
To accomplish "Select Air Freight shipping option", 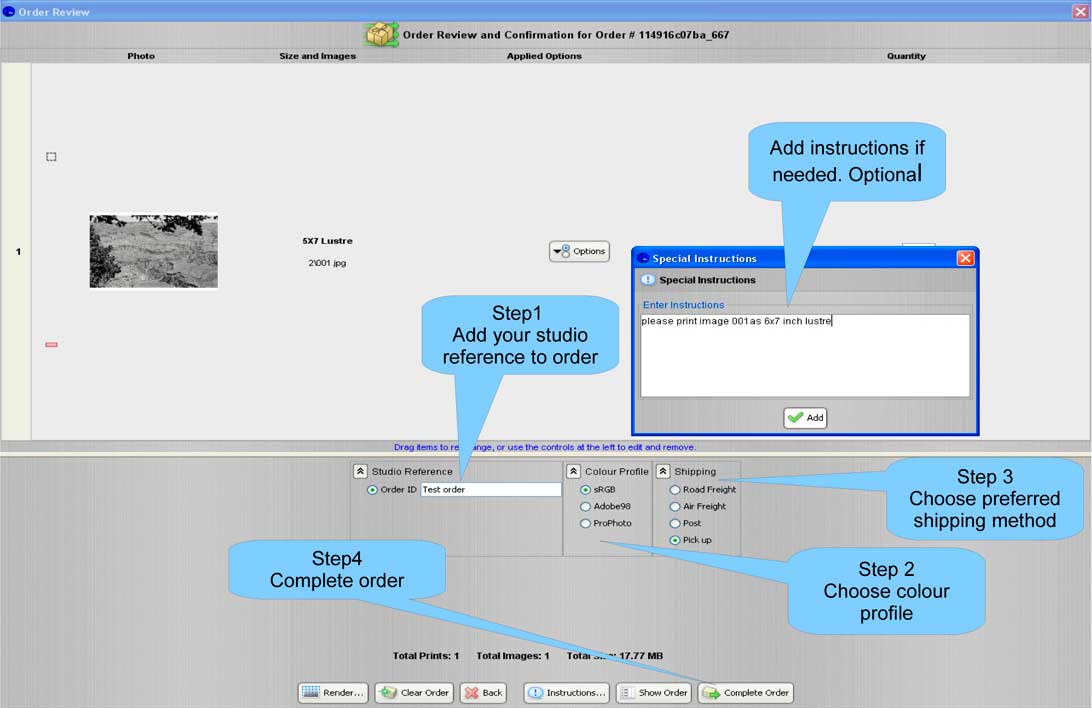I will [675, 507].
